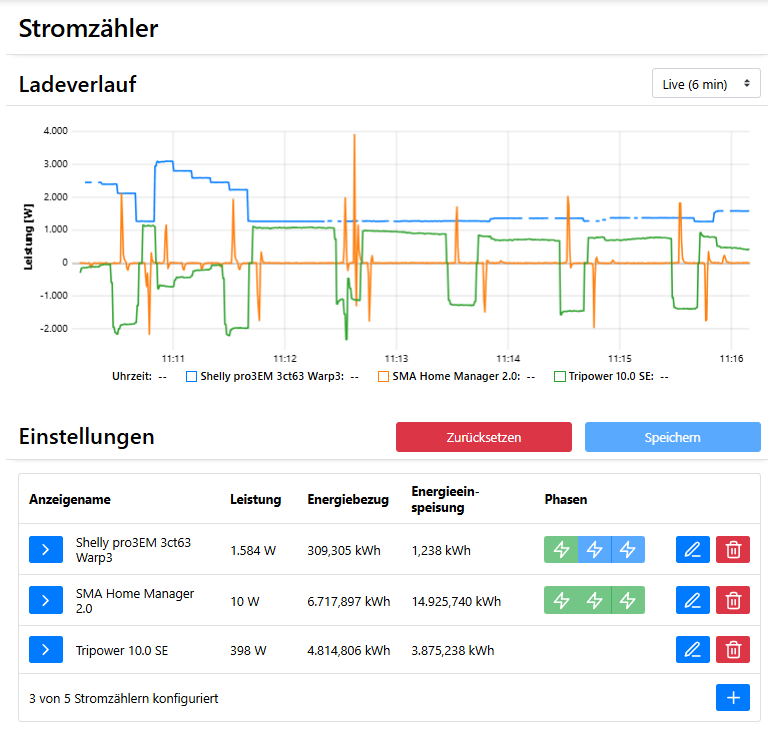Delete the Tripower 10.0 SE meter

[x=733, y=649]
